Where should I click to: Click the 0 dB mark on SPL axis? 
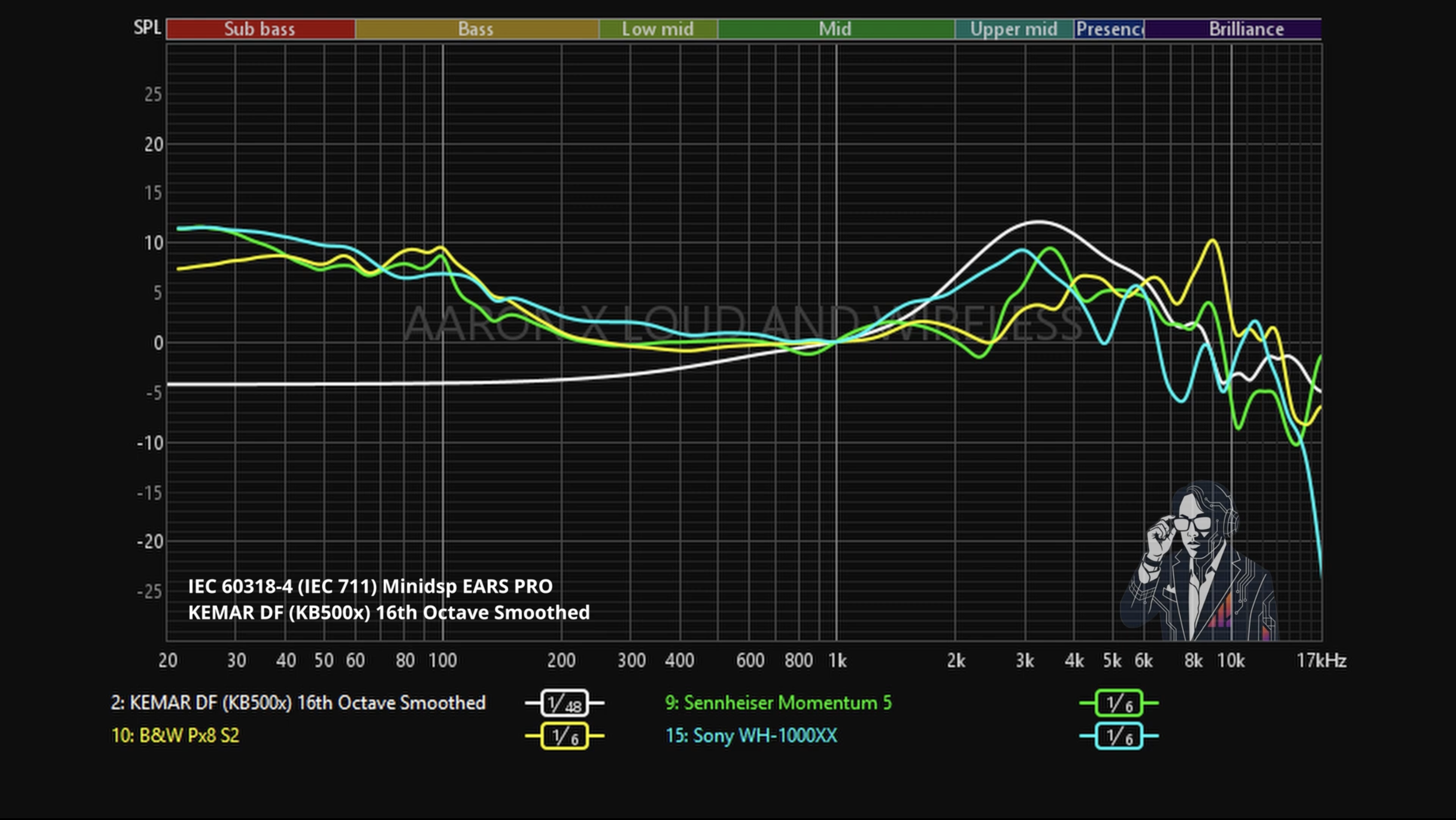[x=158, y=343]
